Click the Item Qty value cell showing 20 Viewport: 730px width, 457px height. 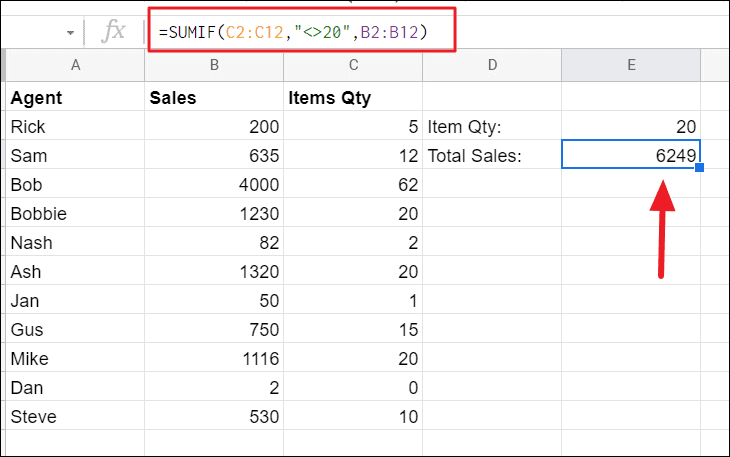click(x=630, y=127)
